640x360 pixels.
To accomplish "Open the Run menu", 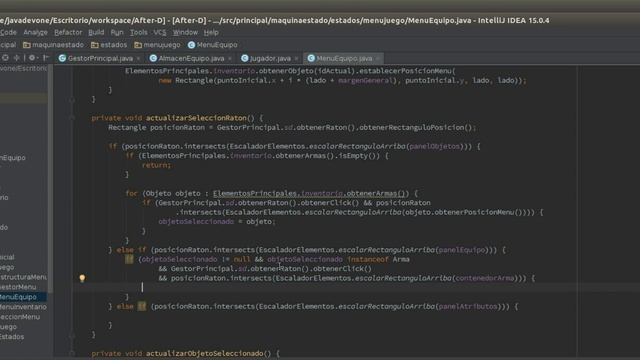I will pyautogui.click(x=117, y=32).
